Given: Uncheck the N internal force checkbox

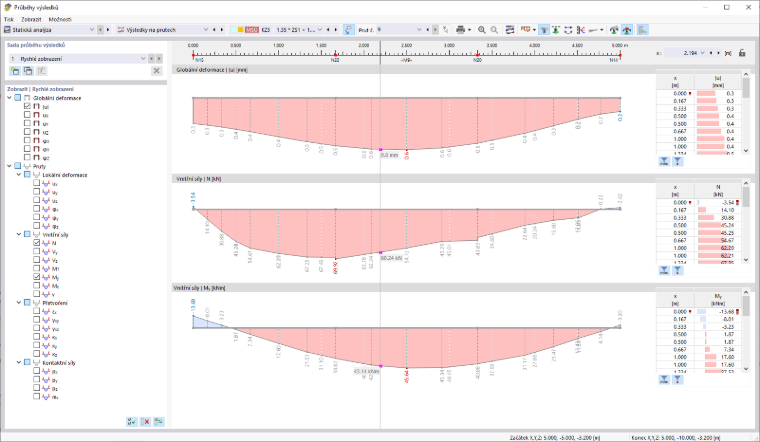Looking at the screenshot, I should (x=37, y=243).
